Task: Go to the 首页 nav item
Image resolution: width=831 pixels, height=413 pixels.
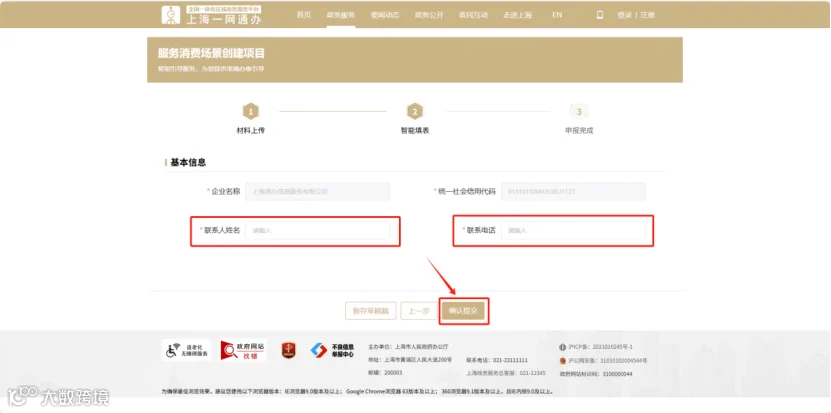Action: (304, 15)
